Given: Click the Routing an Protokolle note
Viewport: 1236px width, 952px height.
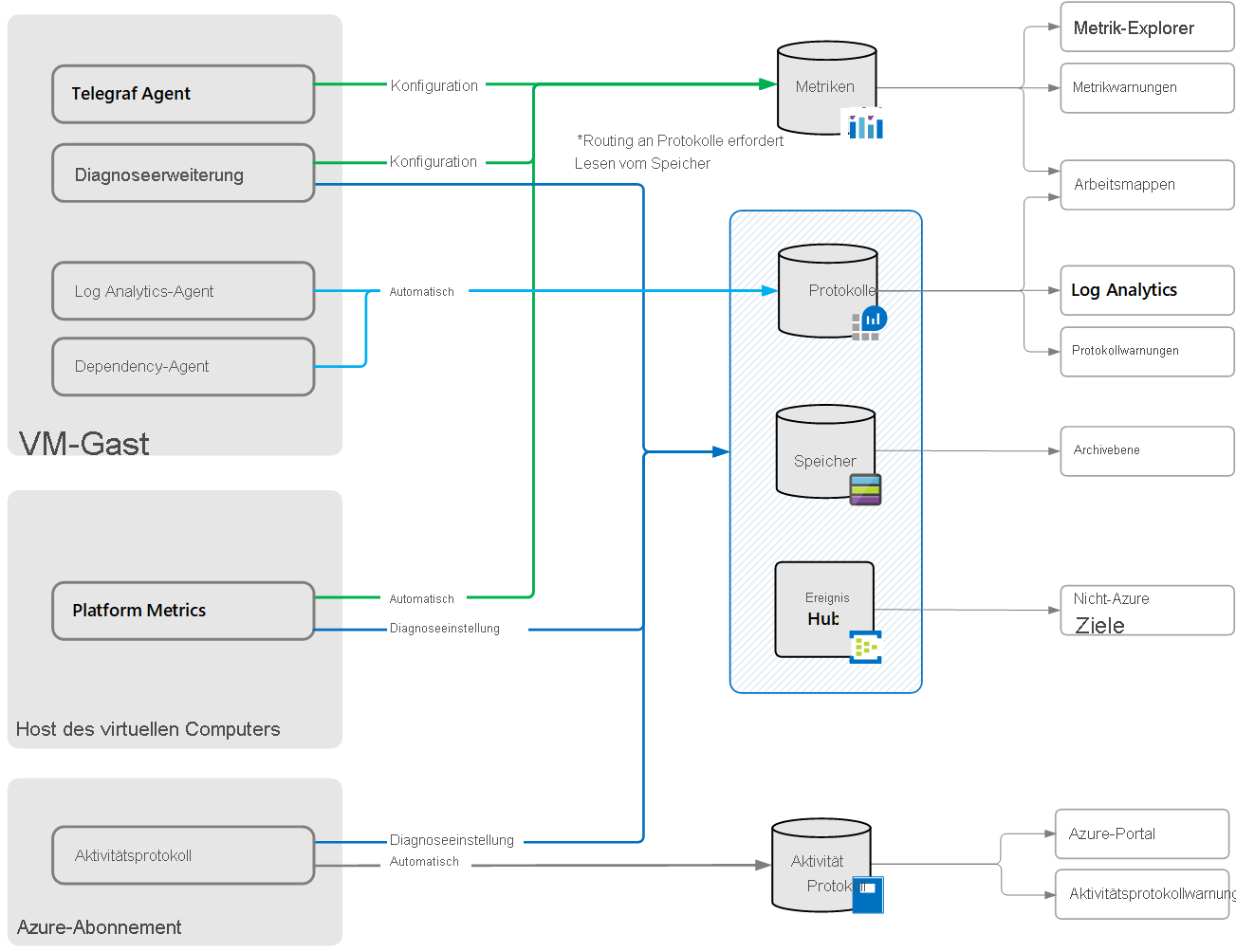Looking at the screenshot, I should coord(679,152).
